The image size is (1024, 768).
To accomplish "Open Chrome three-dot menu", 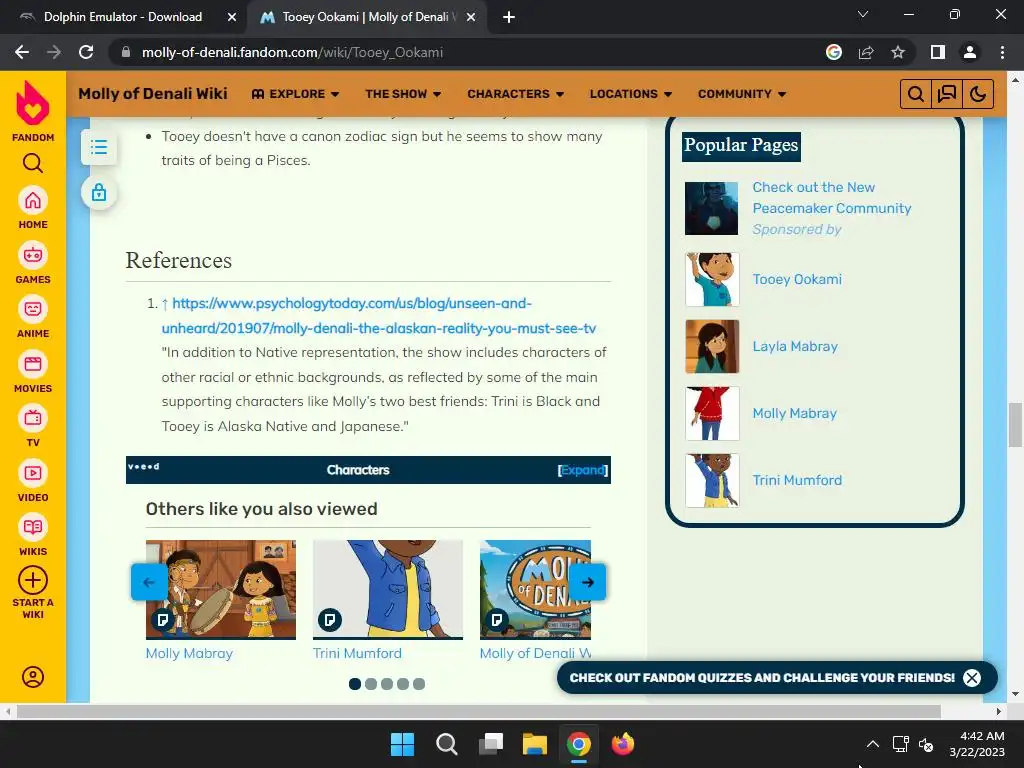I will (x=1002, y=52).
